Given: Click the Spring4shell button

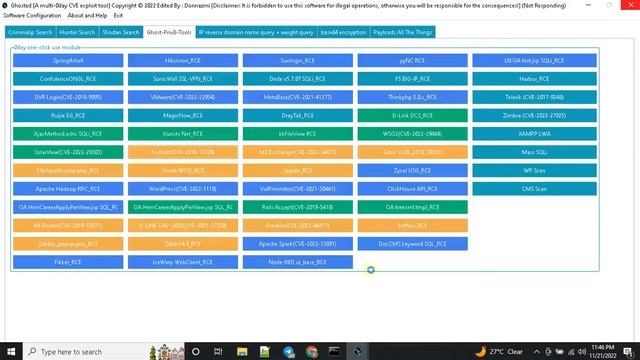Looking at the screenshot, I should coord(68,60).
